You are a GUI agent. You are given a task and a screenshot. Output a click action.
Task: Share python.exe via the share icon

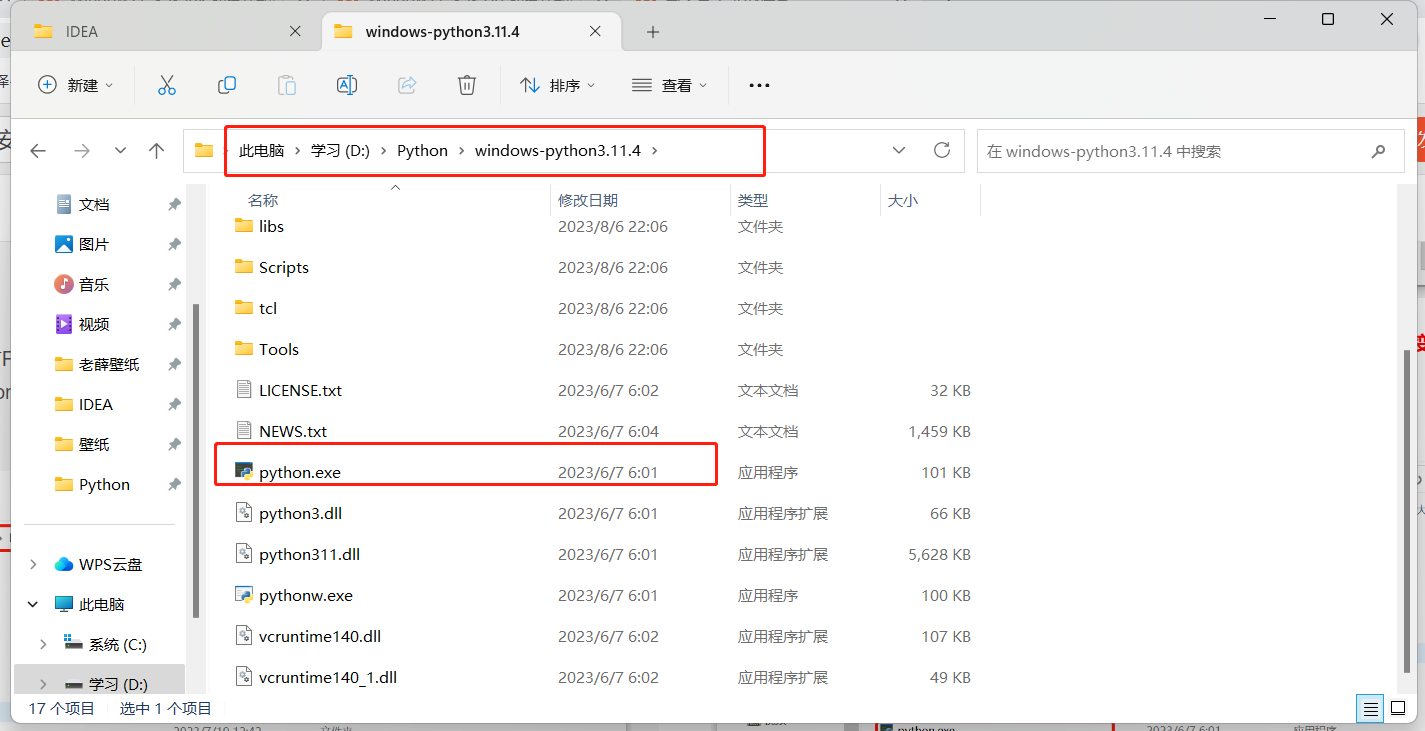click(407, 85)
